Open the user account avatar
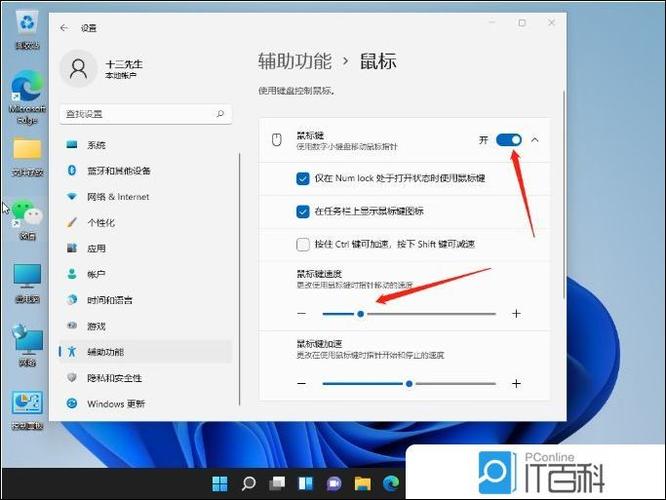 [79, 68]
